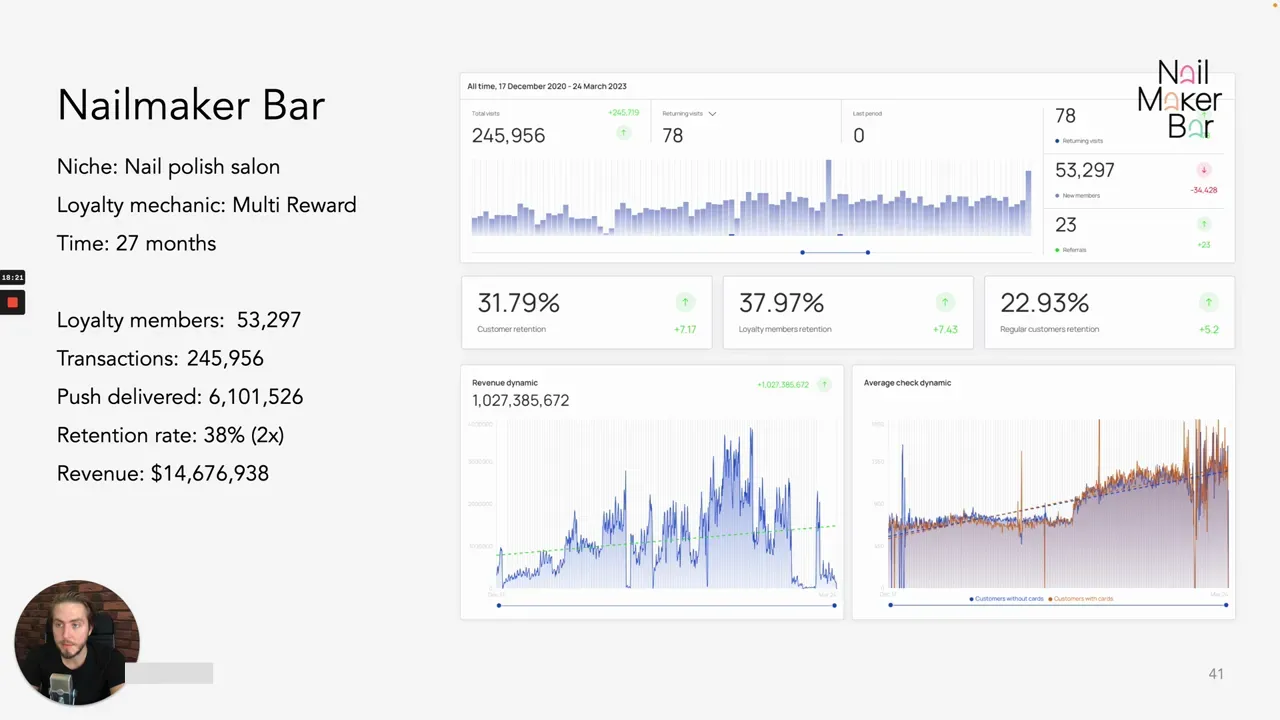The height and width of the screenshot is (720, 1280).
Task: Click the all-time date range header
Action: 547,86
